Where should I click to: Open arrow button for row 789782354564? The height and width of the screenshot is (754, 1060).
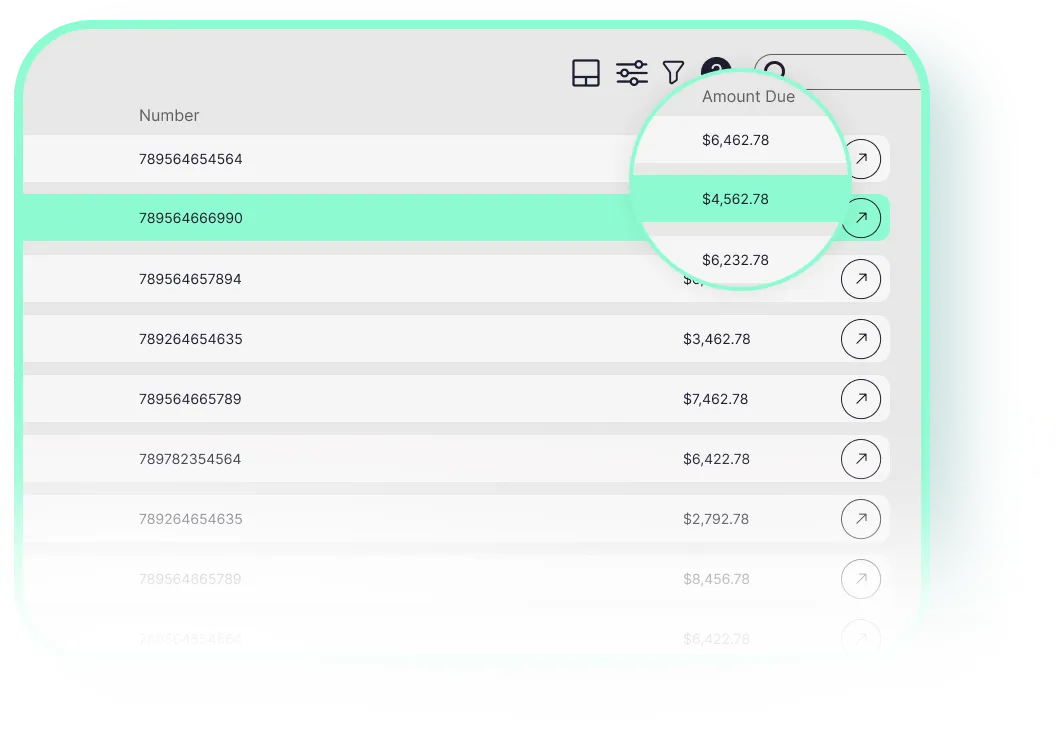861,459
